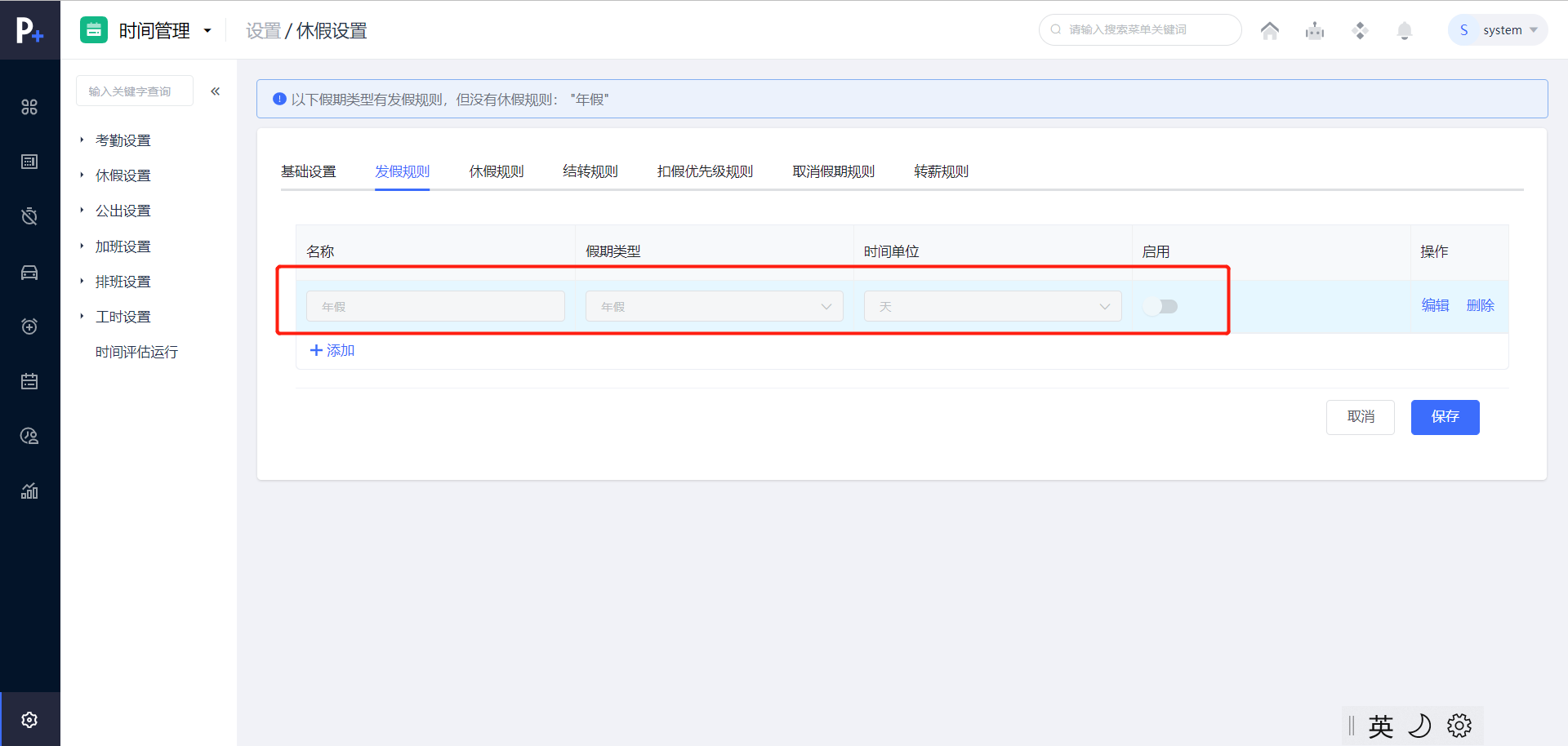Open the 时间管理 module dropdown arrow

207,31
